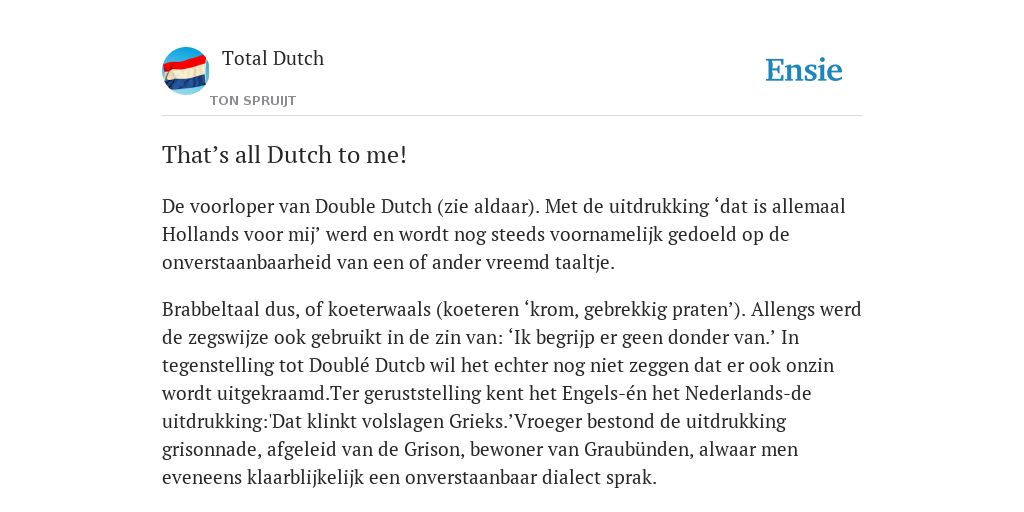Click the horizontal divider line below header
The height and width of the screenshot is (512, 1024).
click(x=512, y=116)
